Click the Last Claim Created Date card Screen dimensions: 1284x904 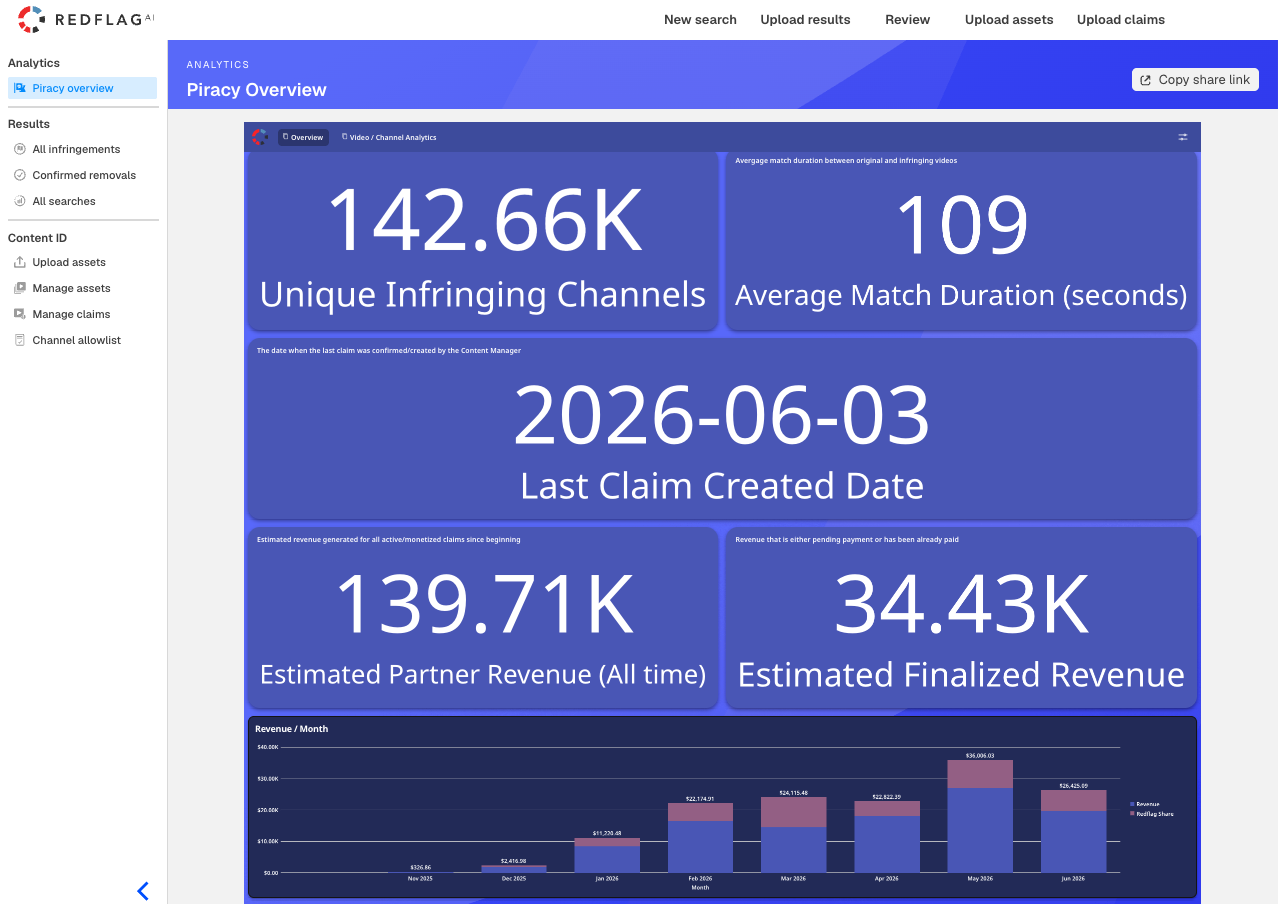tap(722, 429)
